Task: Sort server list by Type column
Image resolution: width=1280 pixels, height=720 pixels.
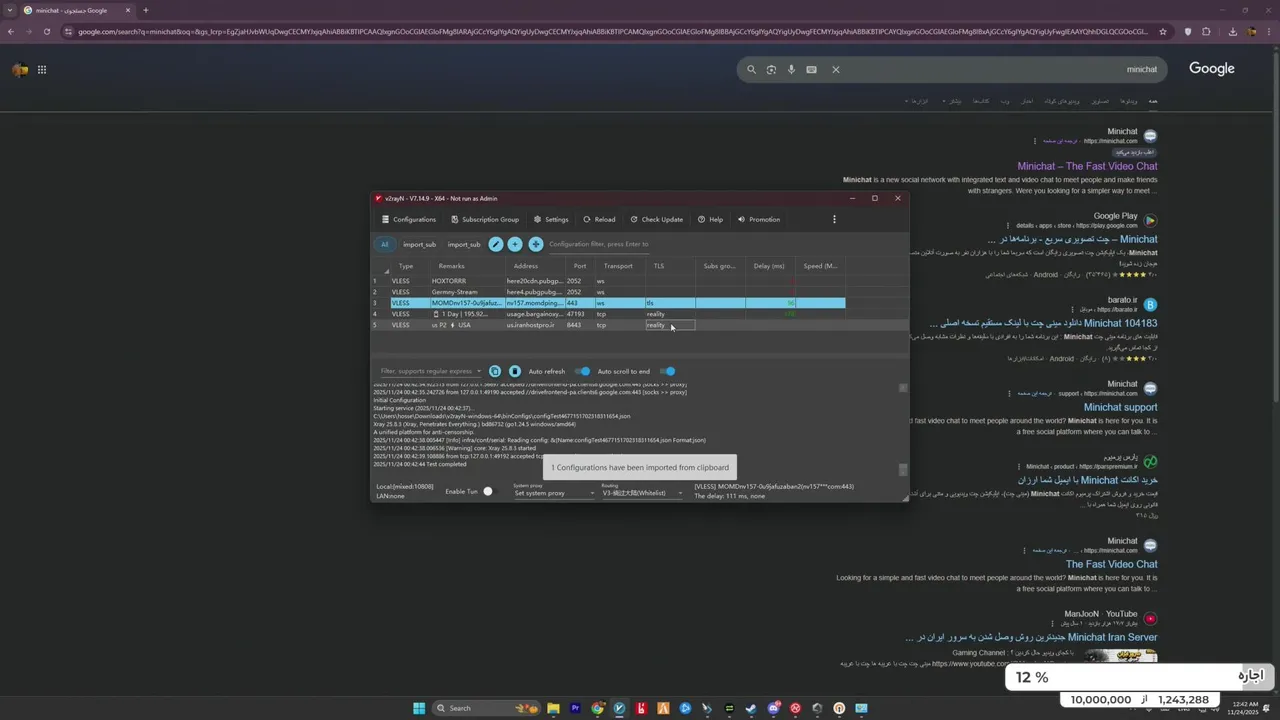Action: point(406,266)
